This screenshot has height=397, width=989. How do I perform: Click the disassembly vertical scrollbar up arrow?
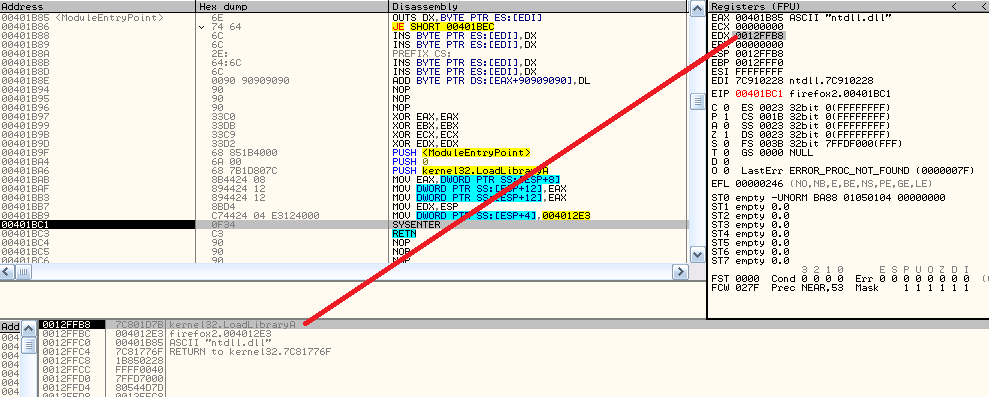(x=697, y=8)
